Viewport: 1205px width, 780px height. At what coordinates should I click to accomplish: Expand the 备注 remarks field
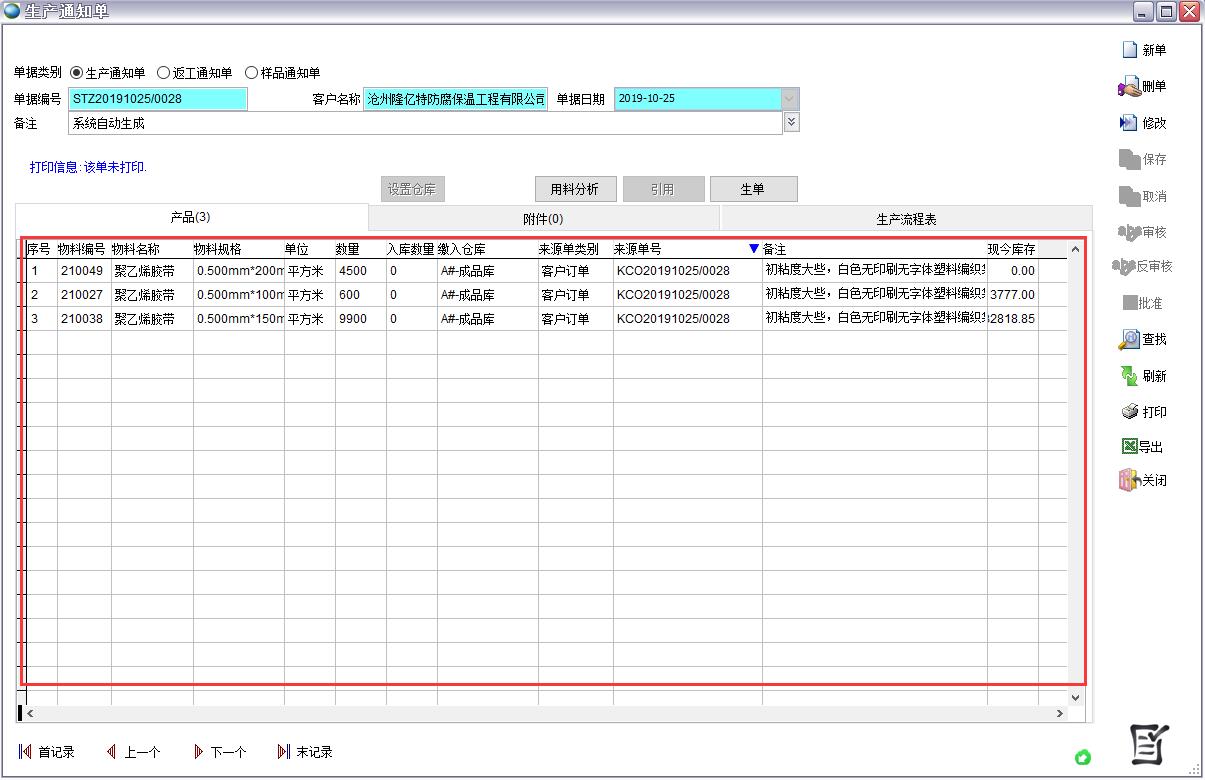(x=791, y=122)
